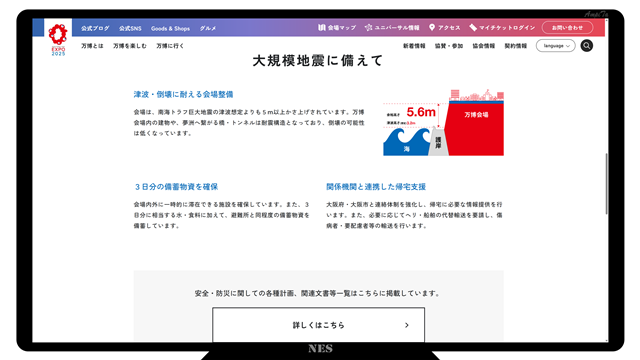Open Goods & Shops link
Screen dimensions: 640x360
(170, 28)
